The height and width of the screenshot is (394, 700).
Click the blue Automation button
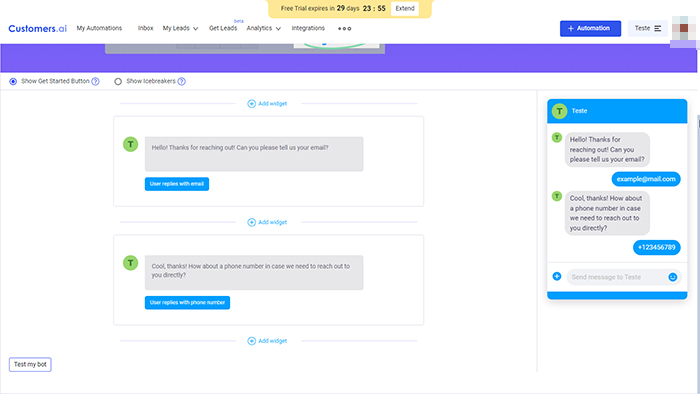coord(590,28)
